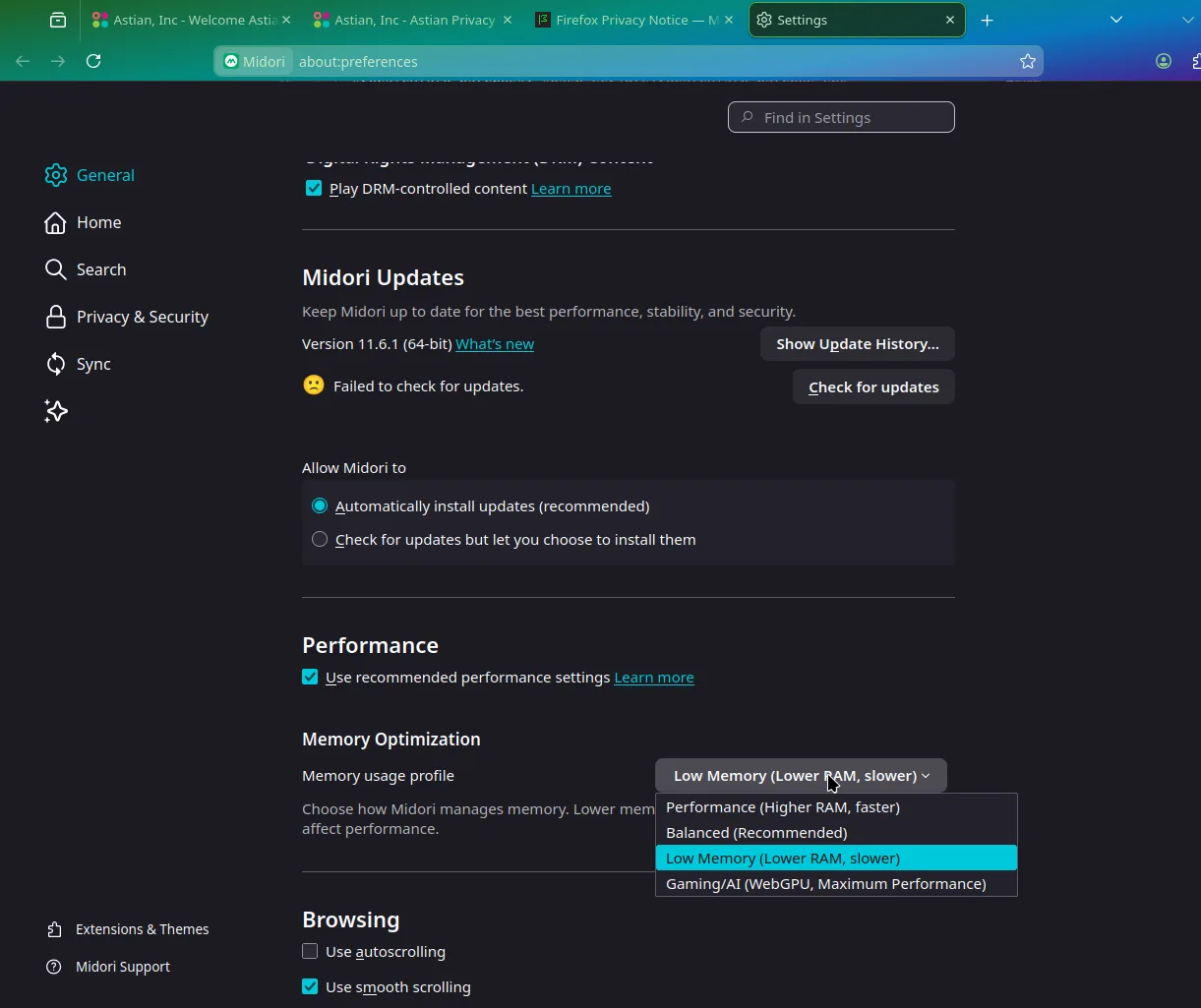Select the Settings tab
The width and height of the screenshot is (1201, 1008).
(x=857, y=20)
